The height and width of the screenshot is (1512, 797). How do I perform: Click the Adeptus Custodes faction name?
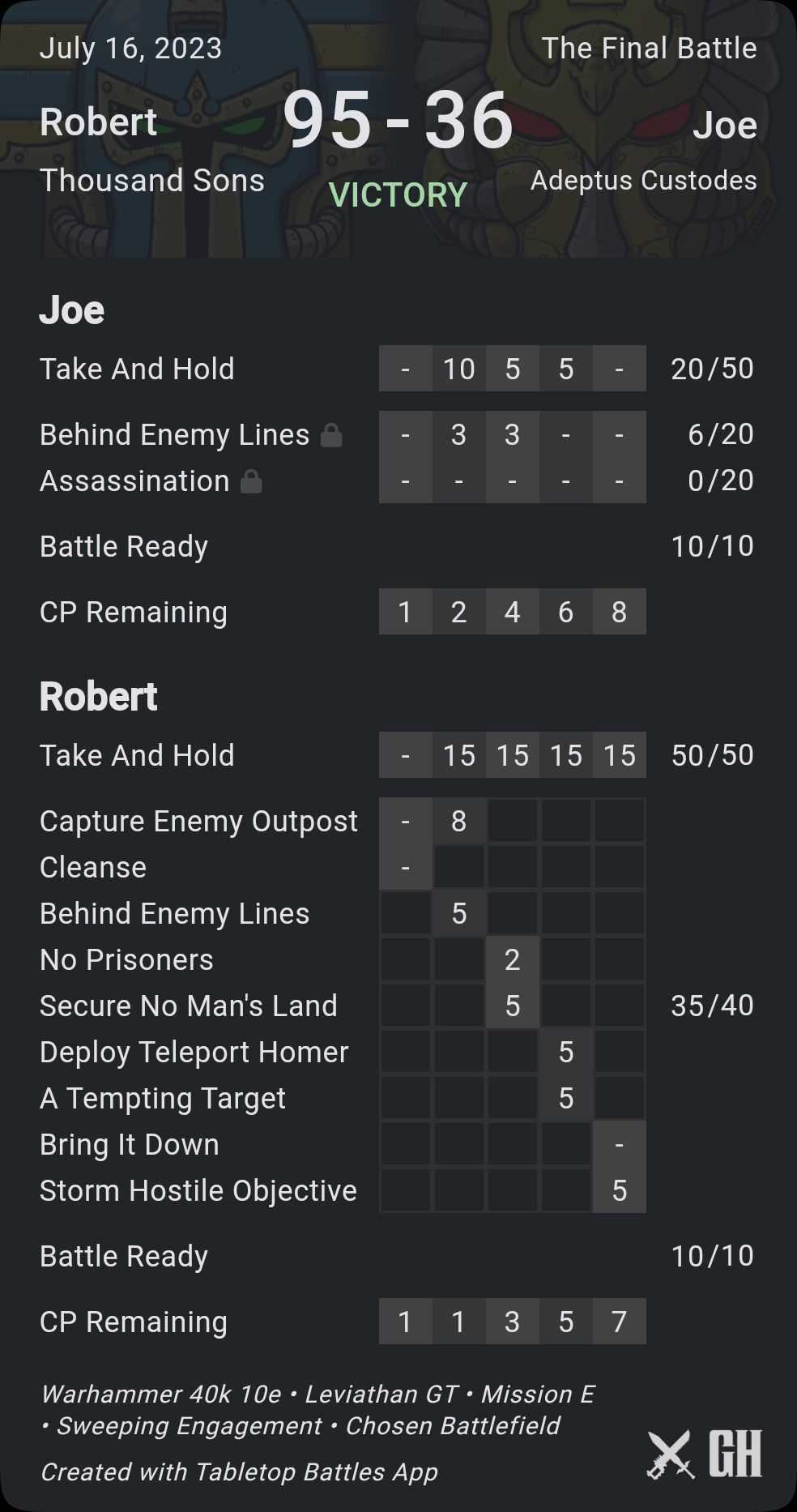[643, 181]
